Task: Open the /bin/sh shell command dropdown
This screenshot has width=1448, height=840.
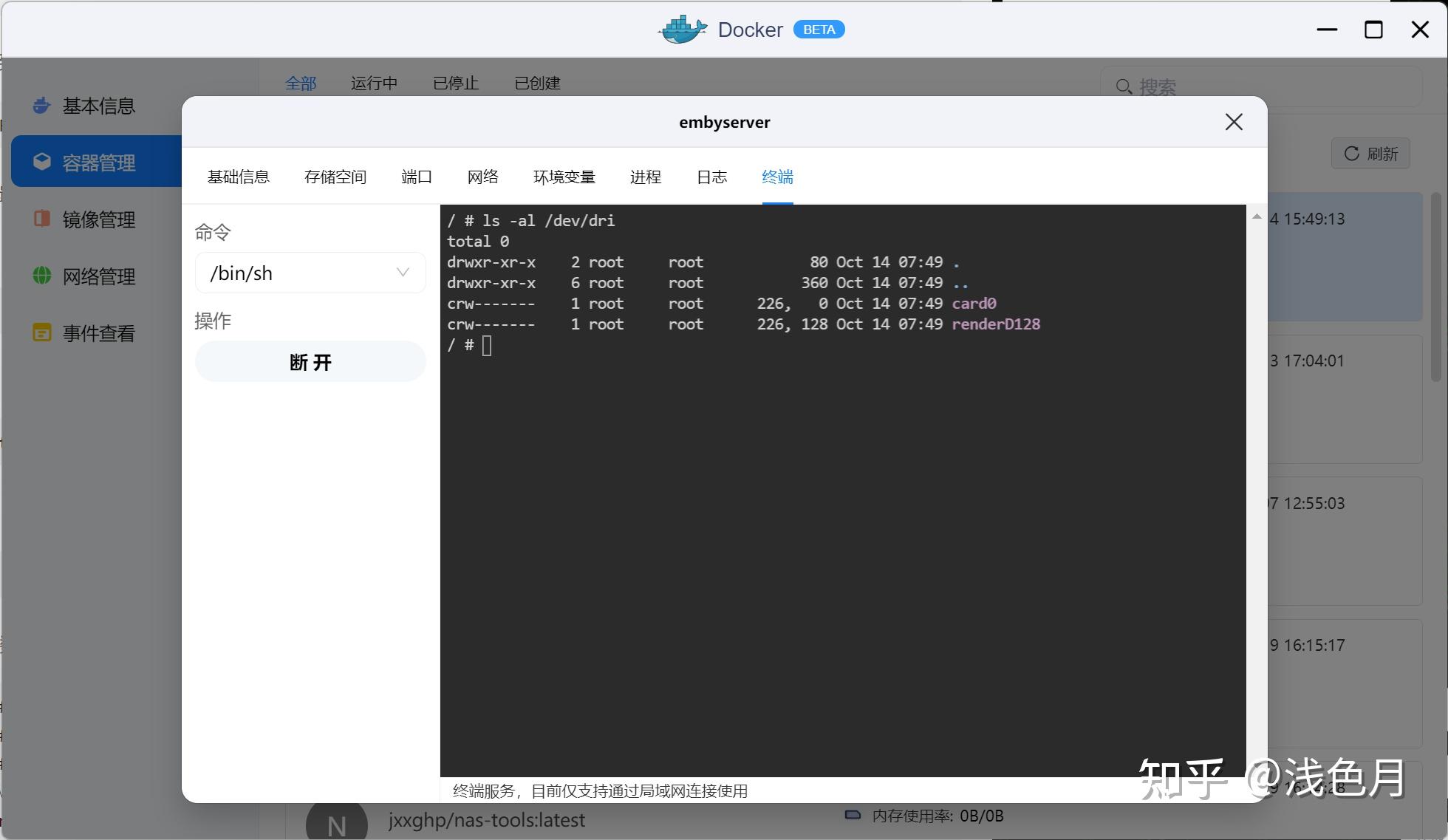Action: click(x=310, y=273)
